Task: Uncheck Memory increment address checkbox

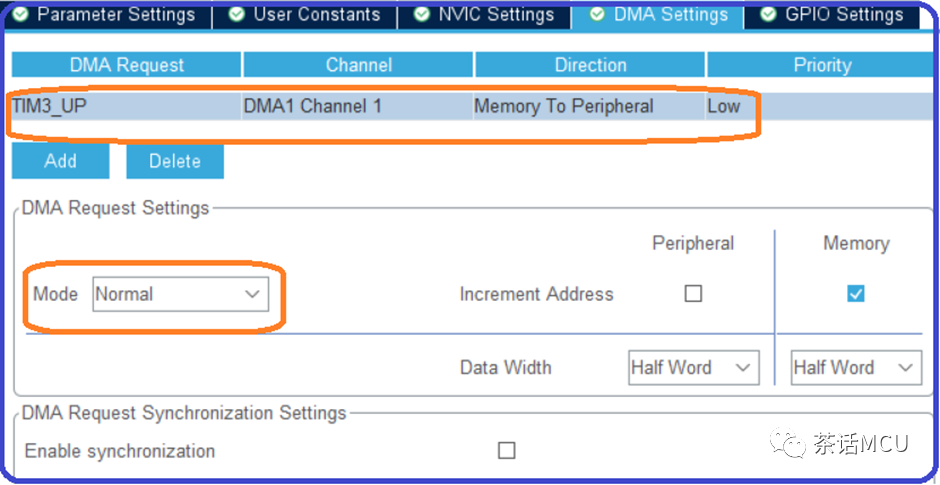Action: (855, 294)
